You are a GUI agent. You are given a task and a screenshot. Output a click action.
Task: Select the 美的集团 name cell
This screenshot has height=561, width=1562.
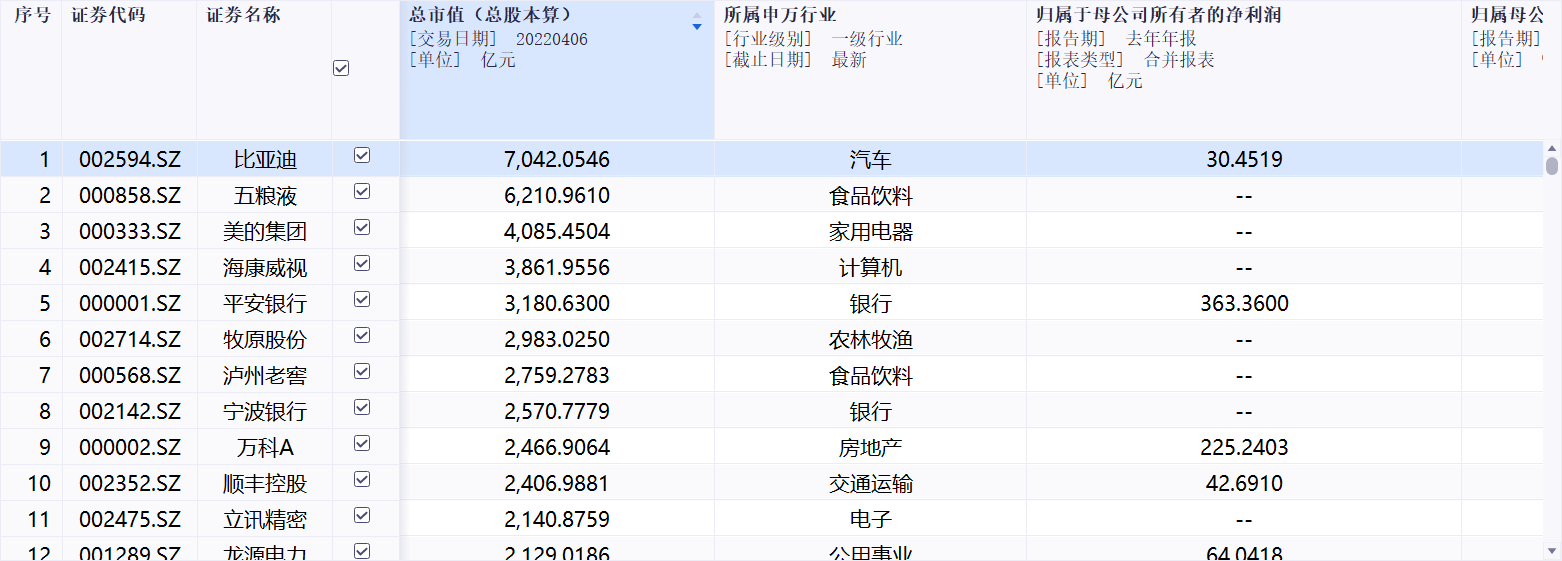pyautogui.click(x=265, y=232)
